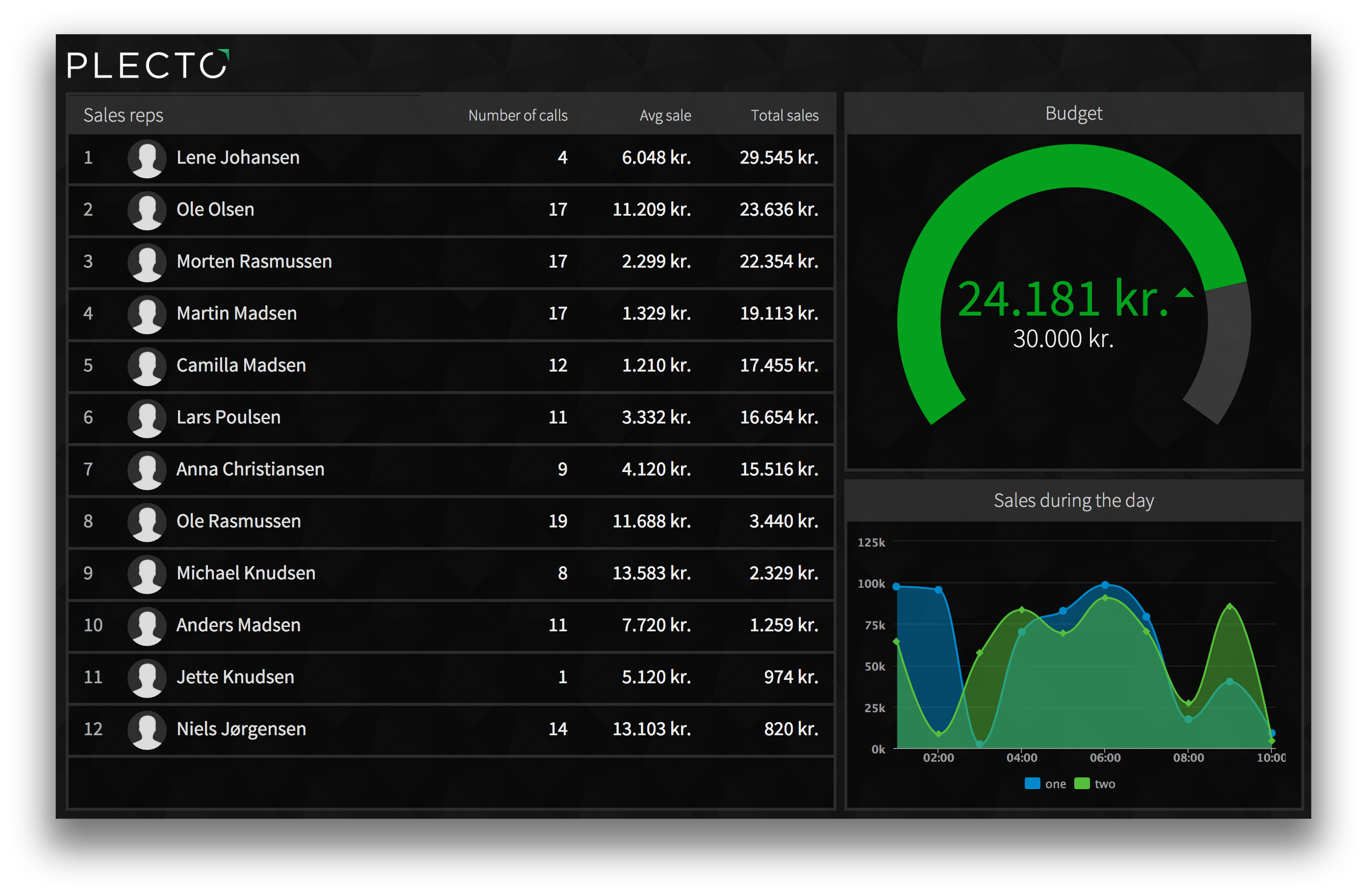Screen dimensions: 1367x896
Task: Click the Avg sale column header
Action: click(665, 116)
